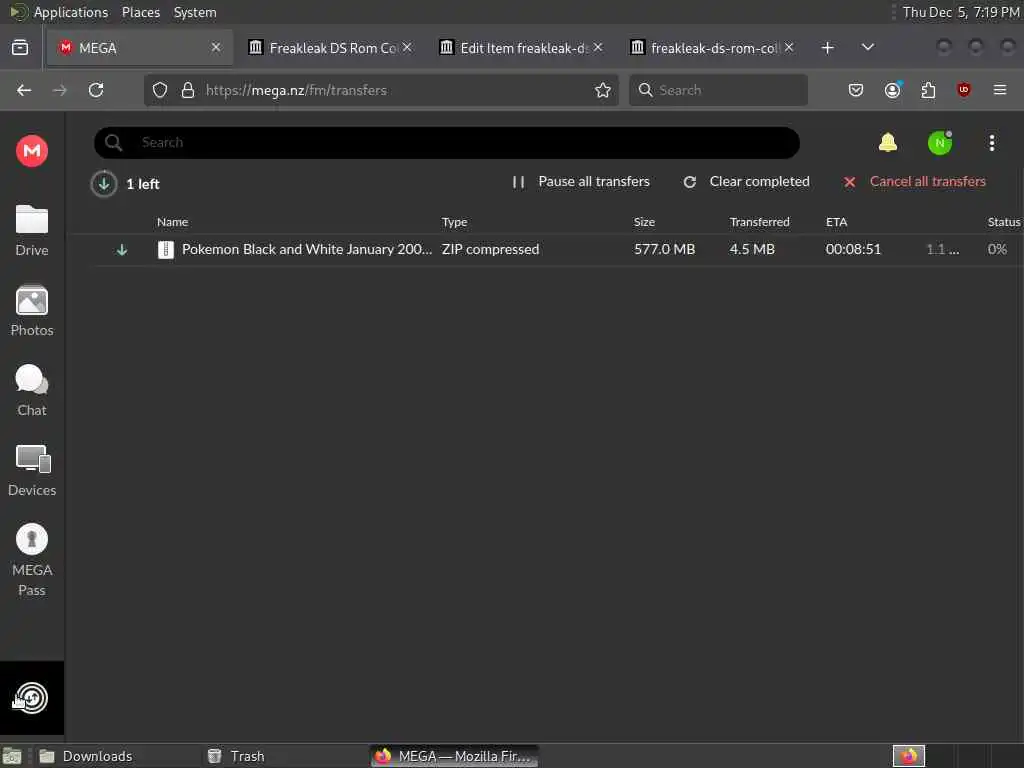The image size is (1024, 768).
Task: Click the Transferred column header
Action: click(760, 222)
